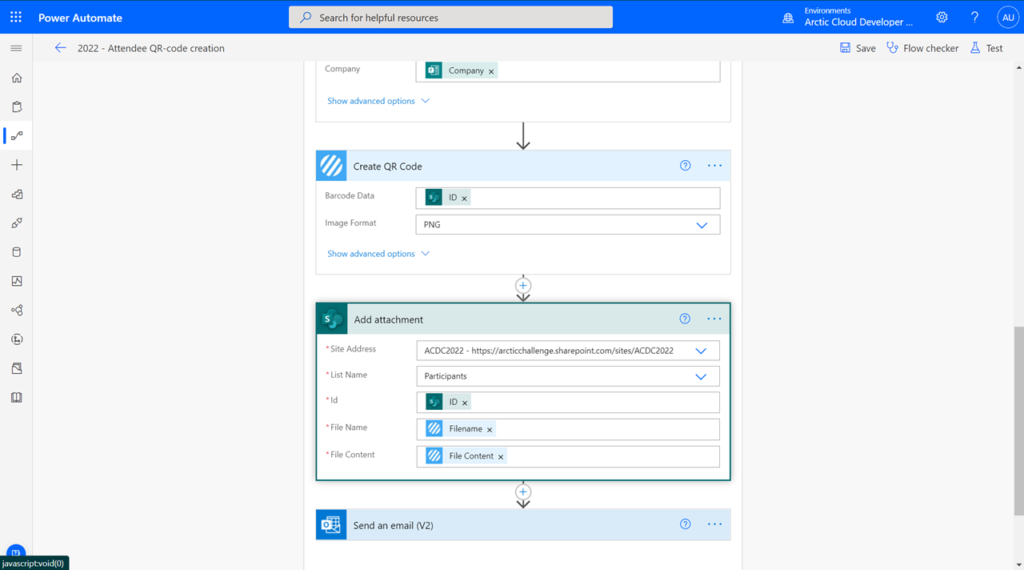The width and height of the screenshot is (1024, 570).
Task: Click the Power Automate brand title
Action: coord(80,18)
